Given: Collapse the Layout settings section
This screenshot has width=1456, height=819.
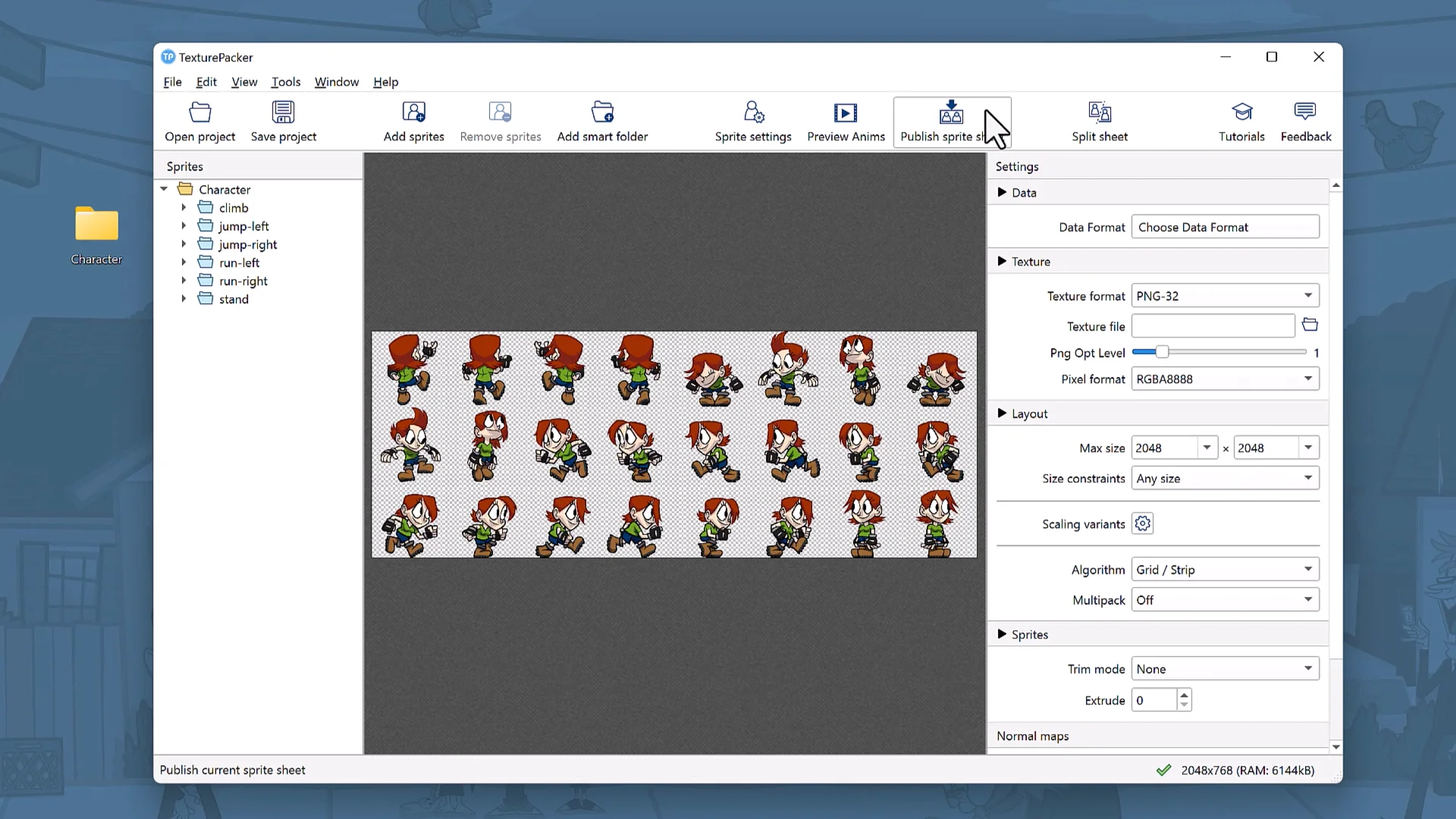Looking at the screenshot, I should [1002, 413].
